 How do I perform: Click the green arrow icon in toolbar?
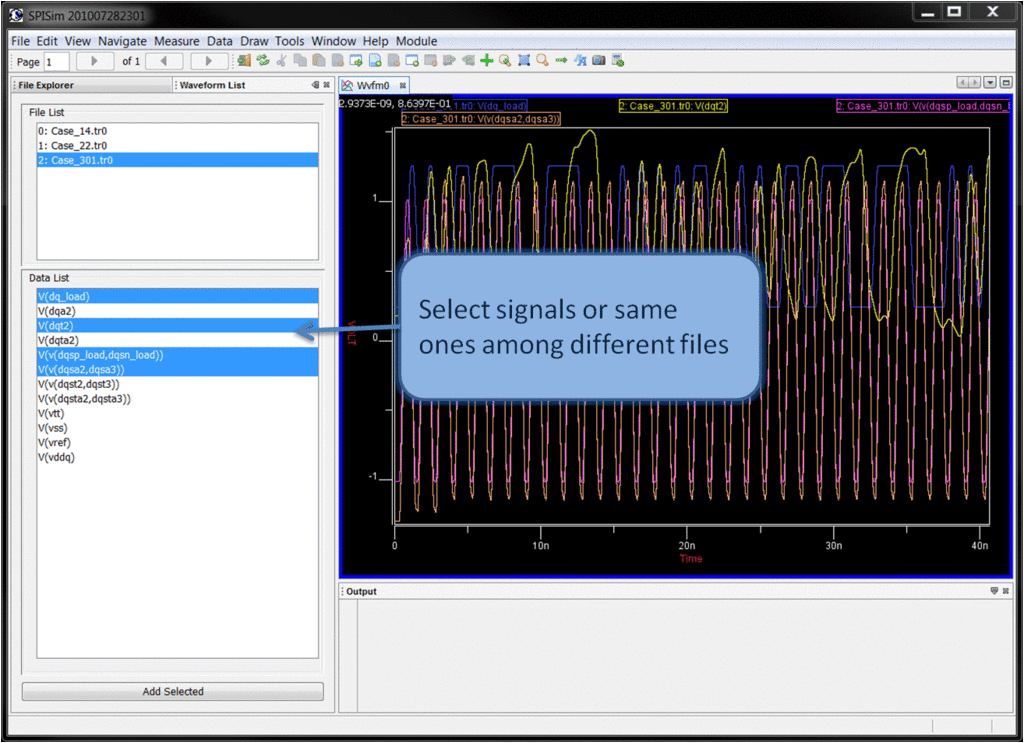561,61
